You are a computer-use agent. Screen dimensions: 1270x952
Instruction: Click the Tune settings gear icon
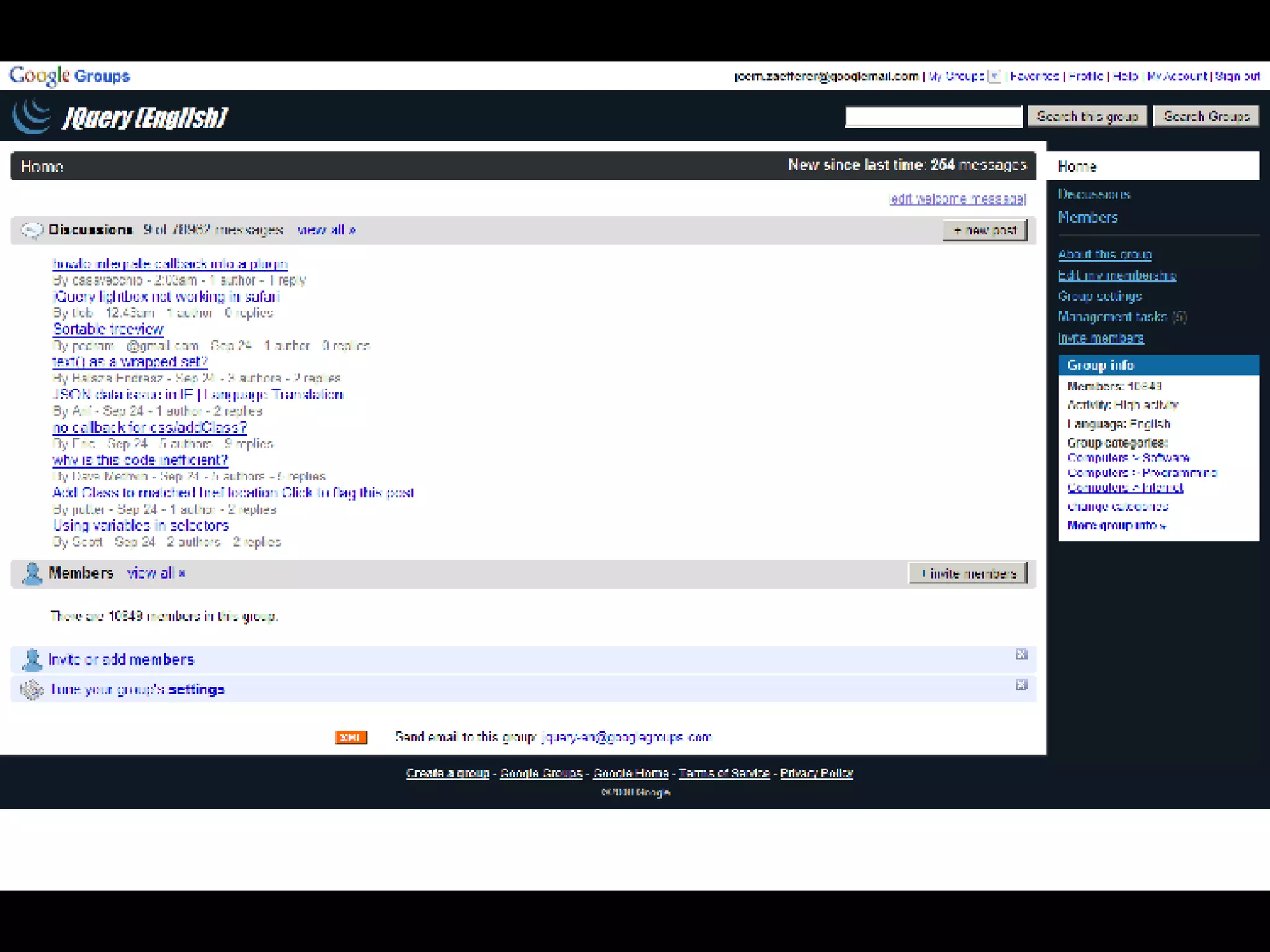pyautogui.click(x=32, y=689)
